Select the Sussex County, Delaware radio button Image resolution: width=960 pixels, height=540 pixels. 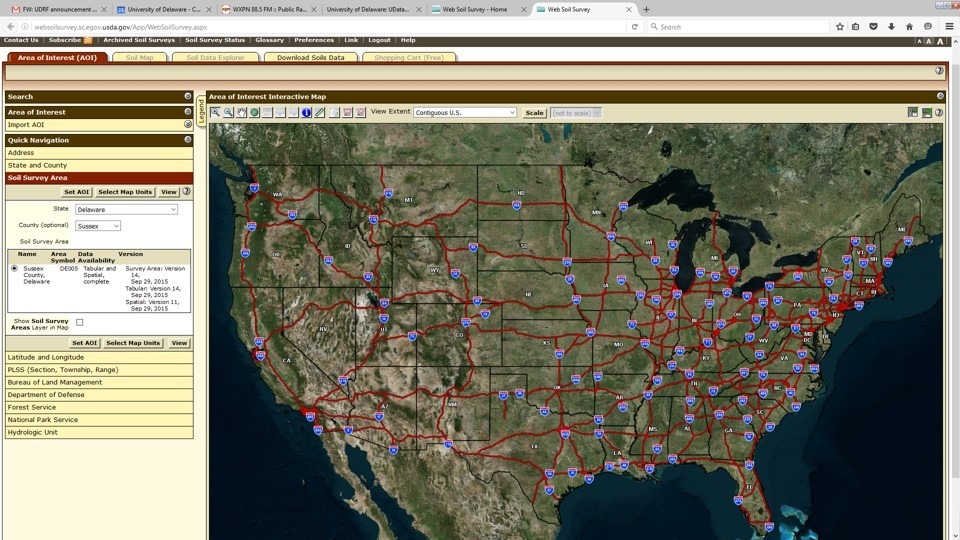(14, 269)
